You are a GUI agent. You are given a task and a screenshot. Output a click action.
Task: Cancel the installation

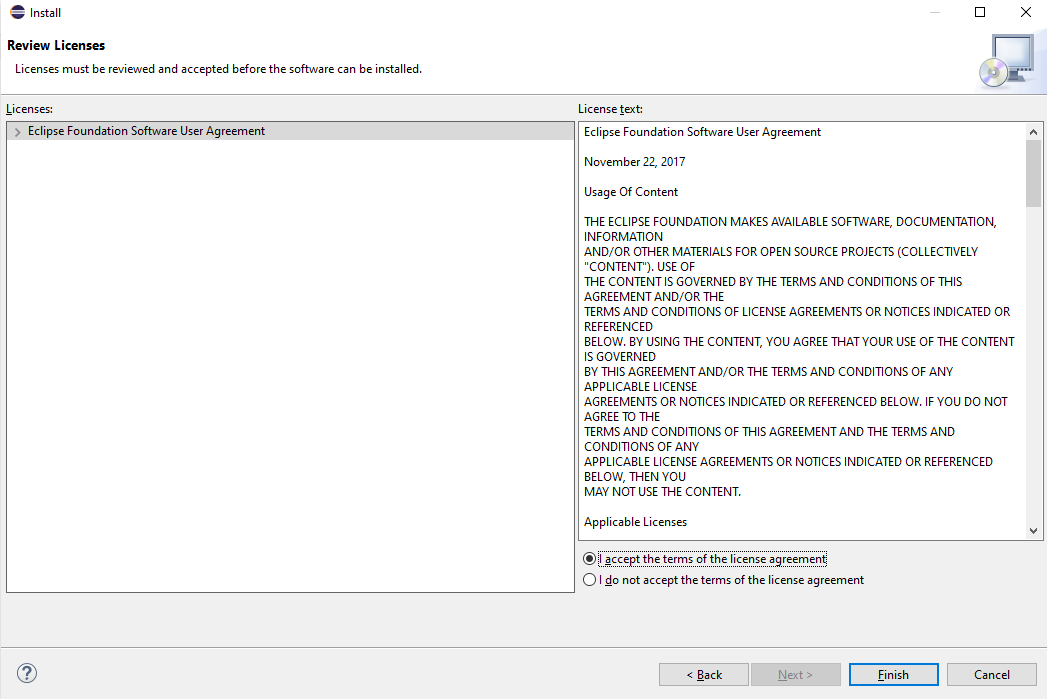(x=992, y=675)
